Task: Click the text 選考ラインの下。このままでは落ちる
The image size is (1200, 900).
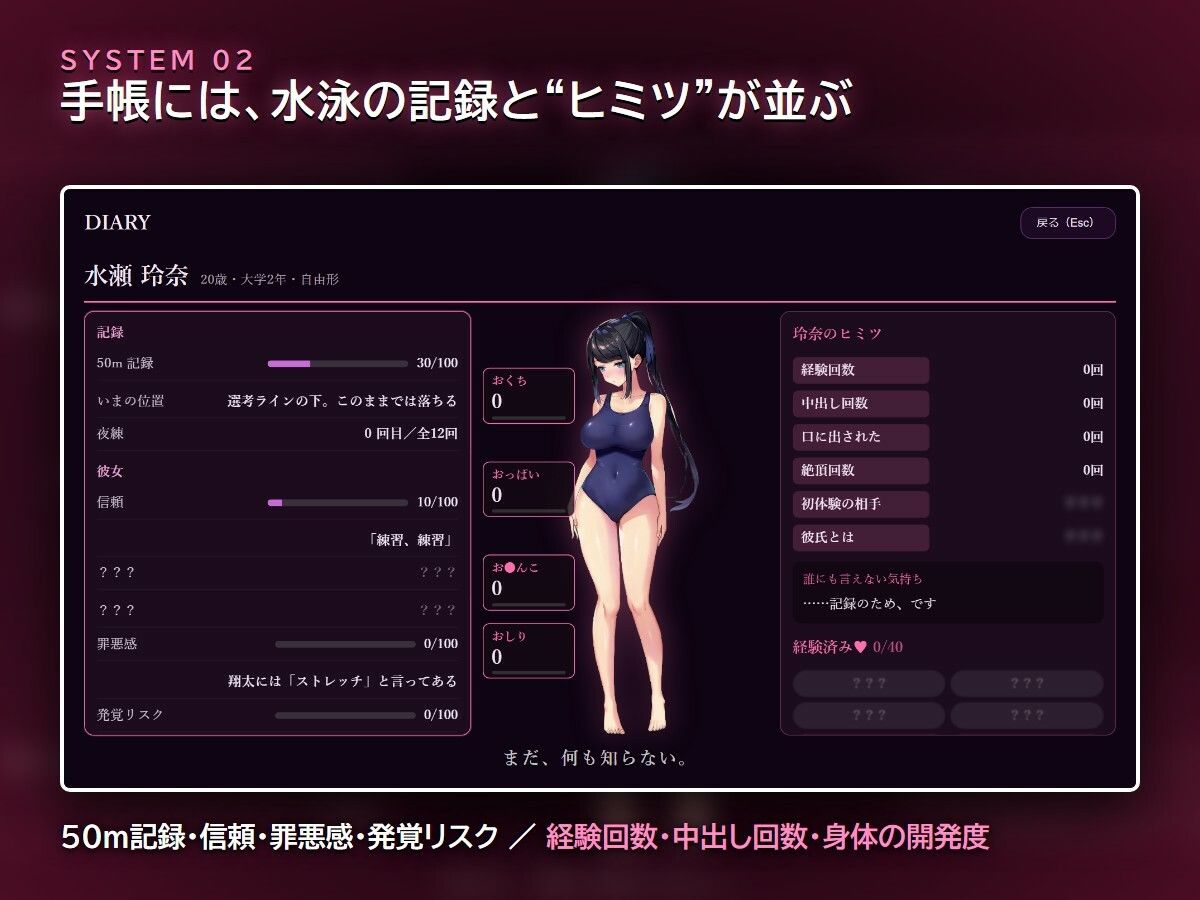Action: [342, 401]
